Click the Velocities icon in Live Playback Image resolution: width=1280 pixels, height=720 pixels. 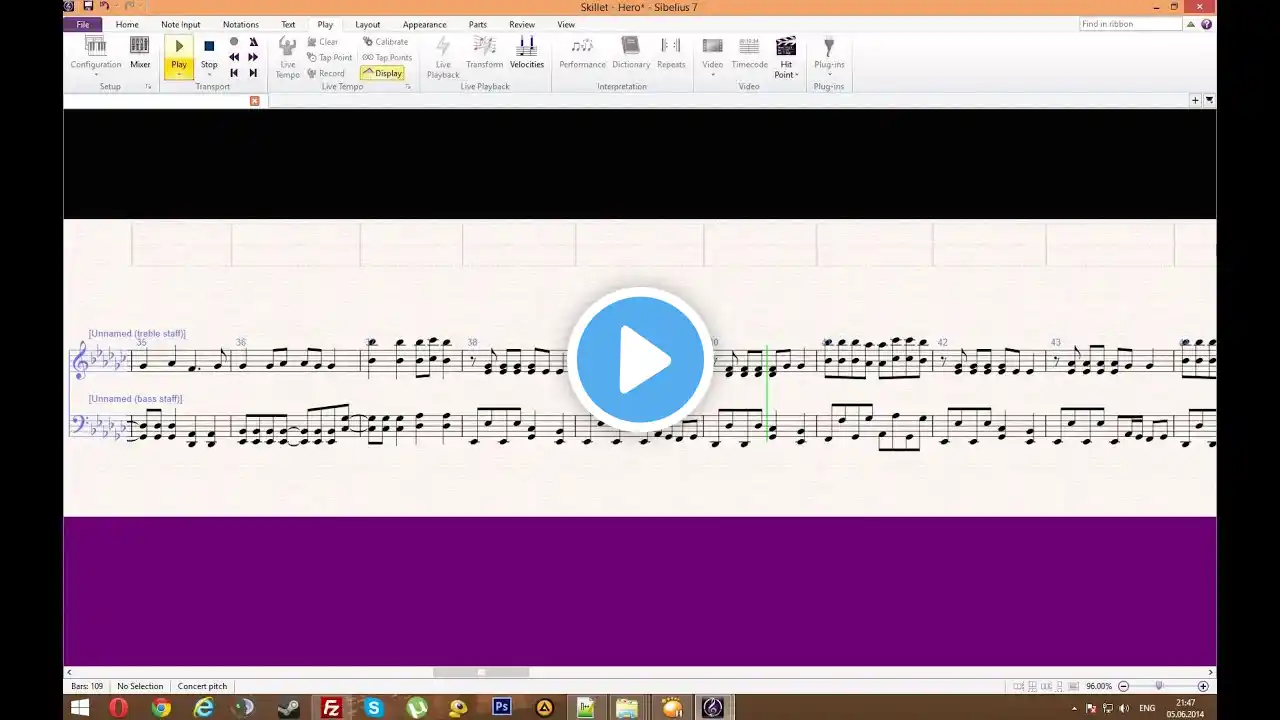(x=527, y=53)
